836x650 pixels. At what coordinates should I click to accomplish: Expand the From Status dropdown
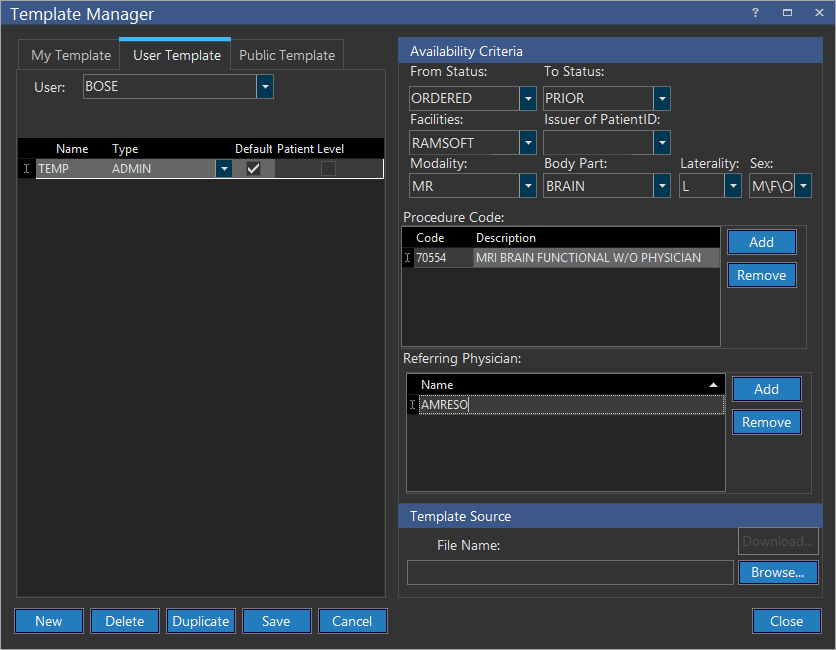528,99
